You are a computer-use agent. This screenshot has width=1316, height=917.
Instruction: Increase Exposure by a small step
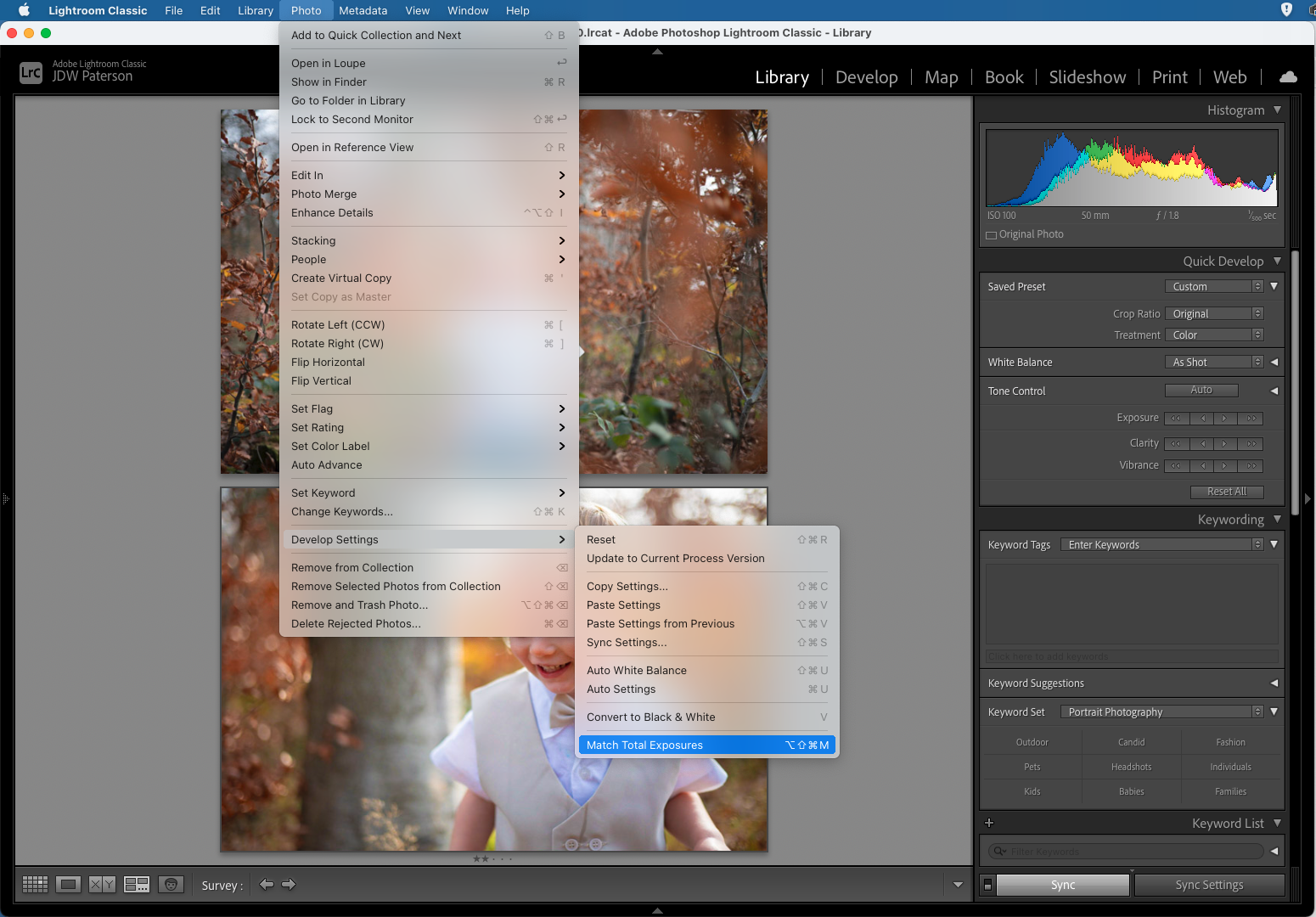[x=1225, y=419]
